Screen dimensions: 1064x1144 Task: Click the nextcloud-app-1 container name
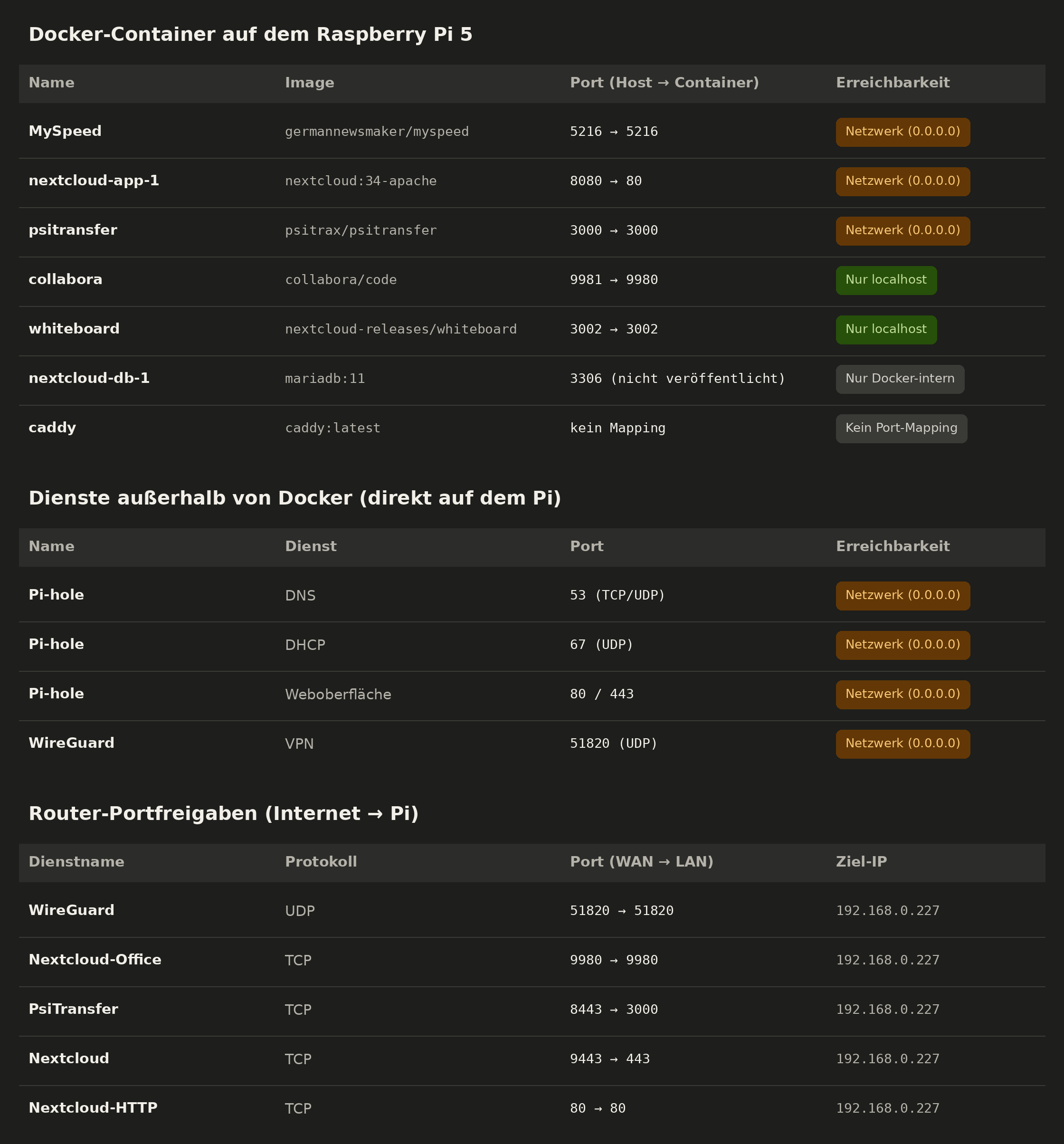coord(94,181)
